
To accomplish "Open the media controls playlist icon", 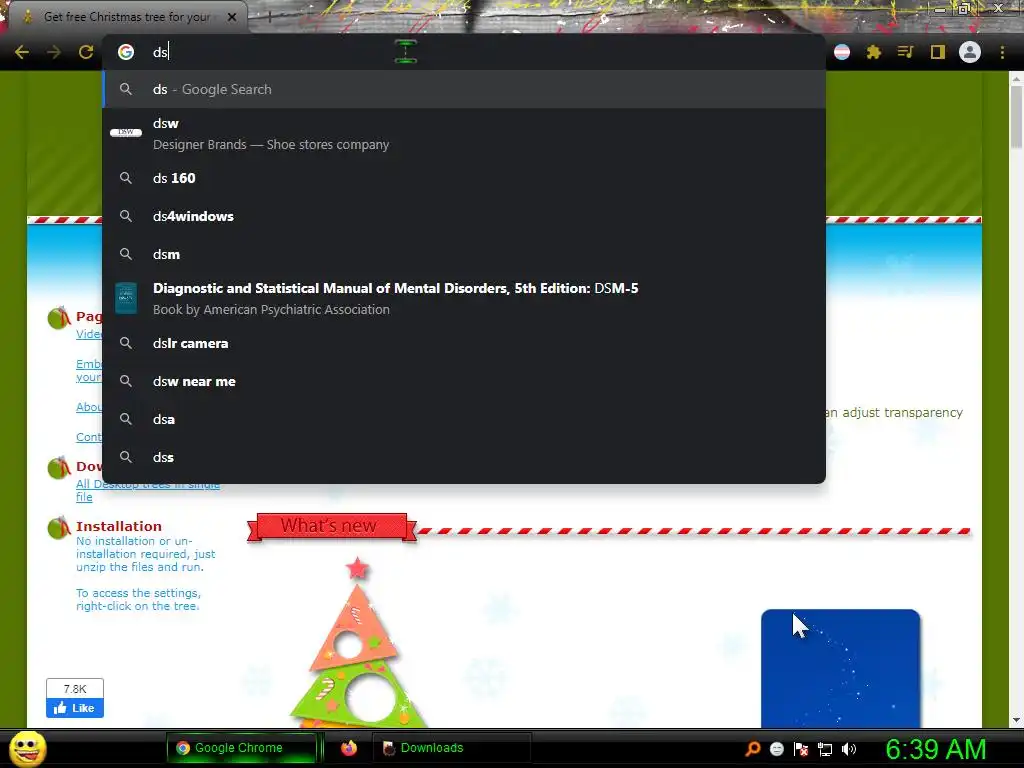I will click(905, 52).
